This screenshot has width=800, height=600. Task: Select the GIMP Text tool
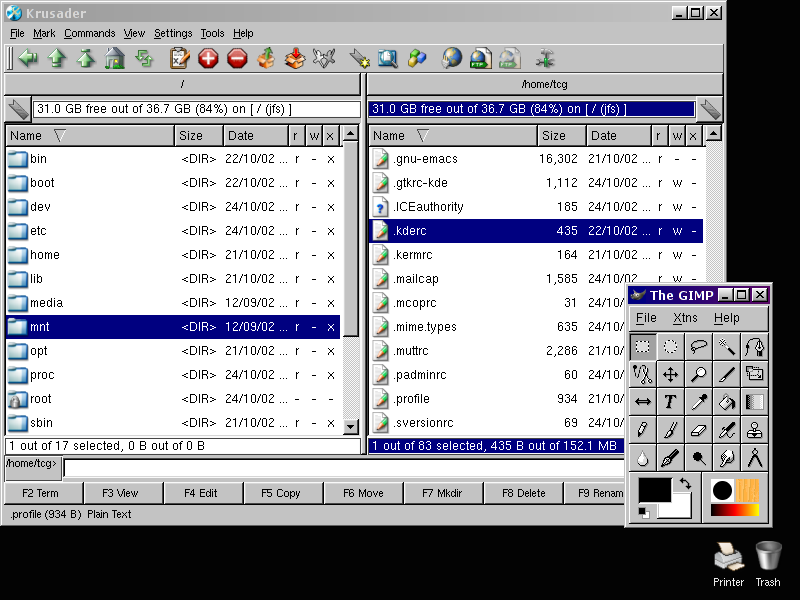671,402
